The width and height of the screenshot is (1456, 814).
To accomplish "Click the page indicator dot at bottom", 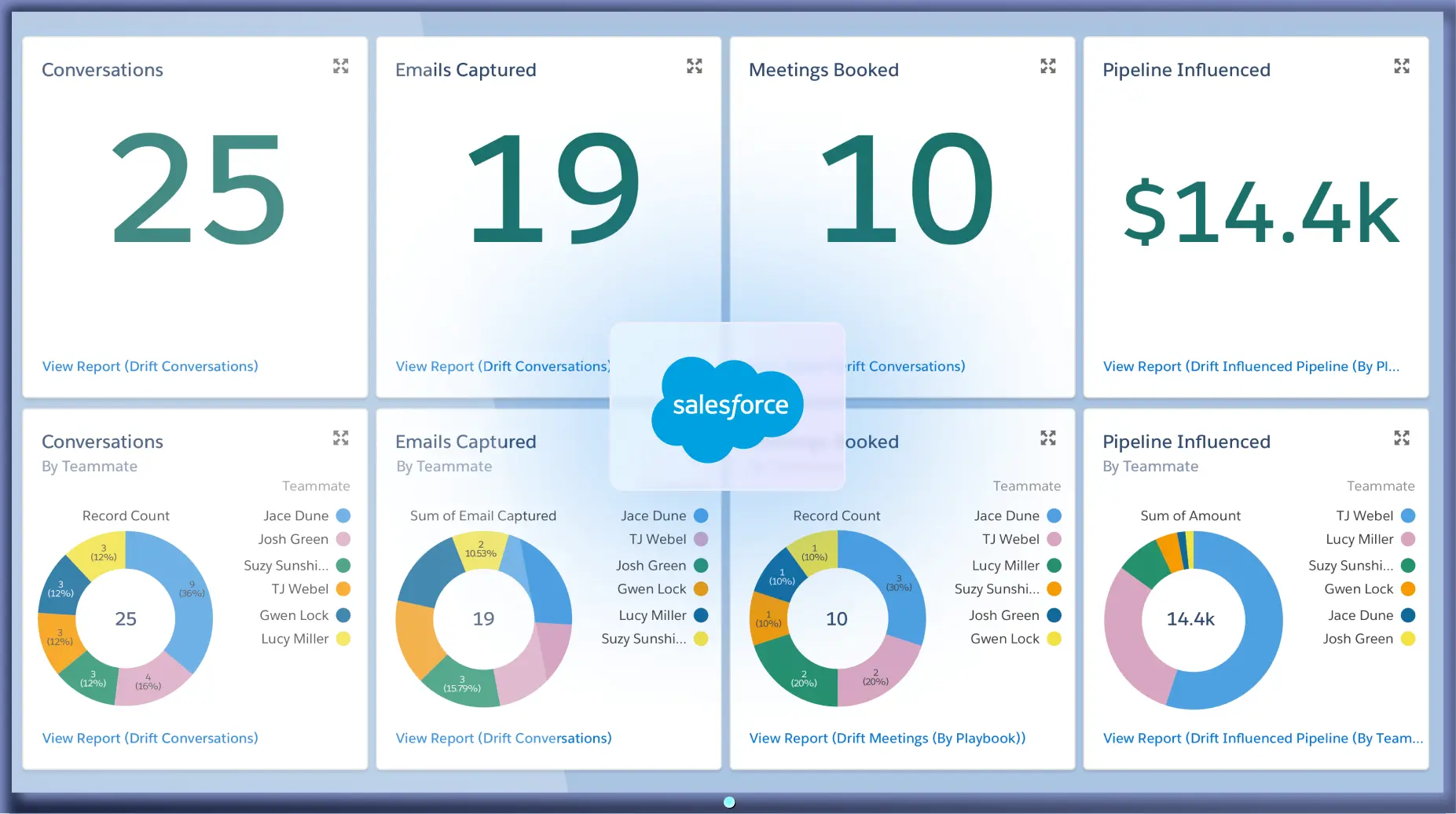I will (x=728, y=802).
